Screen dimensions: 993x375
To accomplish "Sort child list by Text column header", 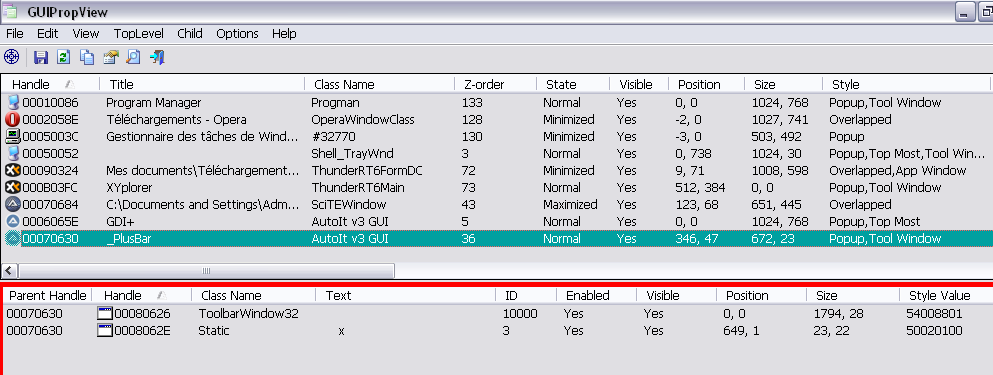I will coord(406,295).
